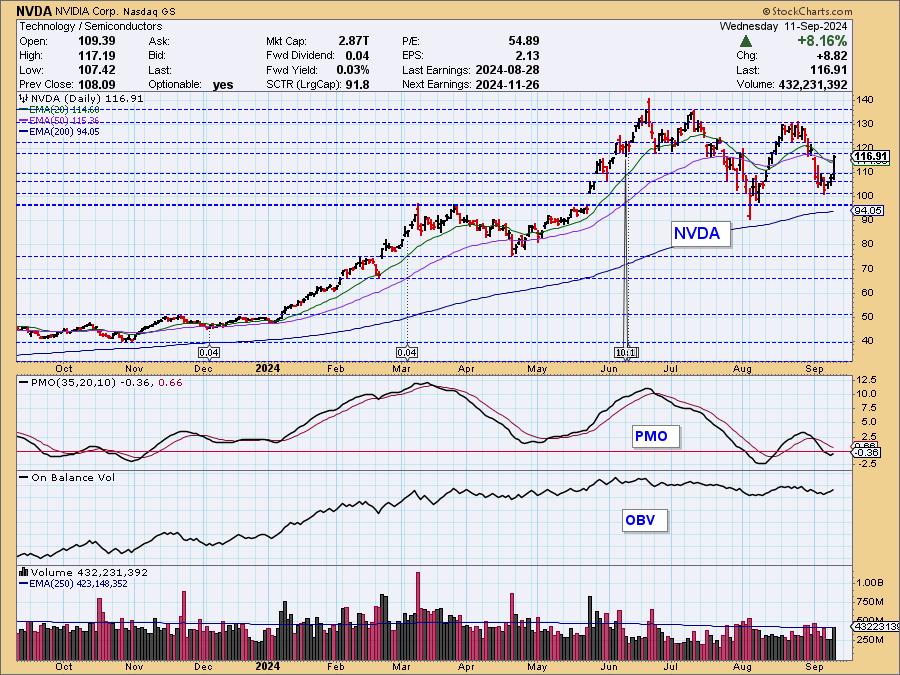Click the -0.36 PMO value tag
Viewport: 900px width, 675px height.
[865, 453]
